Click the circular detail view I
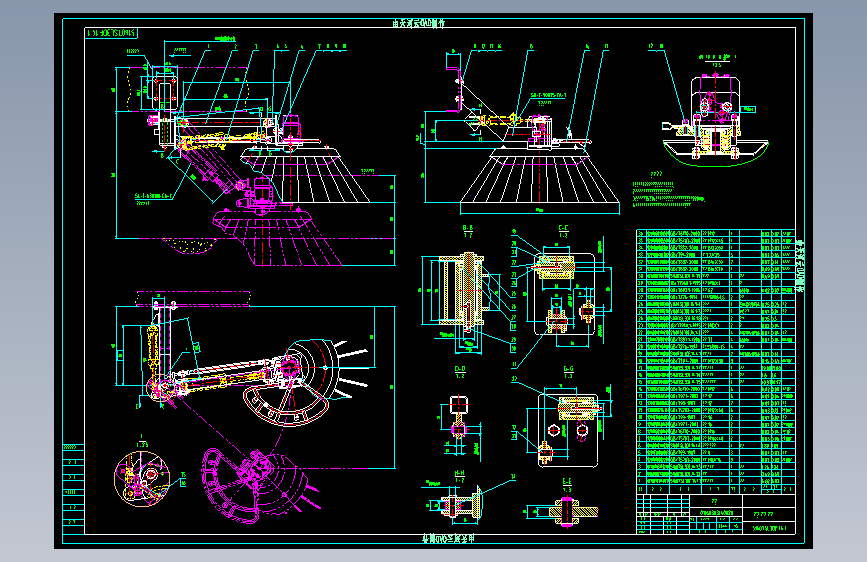This screenshot has height=562, width=867. (x=142, y=478)
